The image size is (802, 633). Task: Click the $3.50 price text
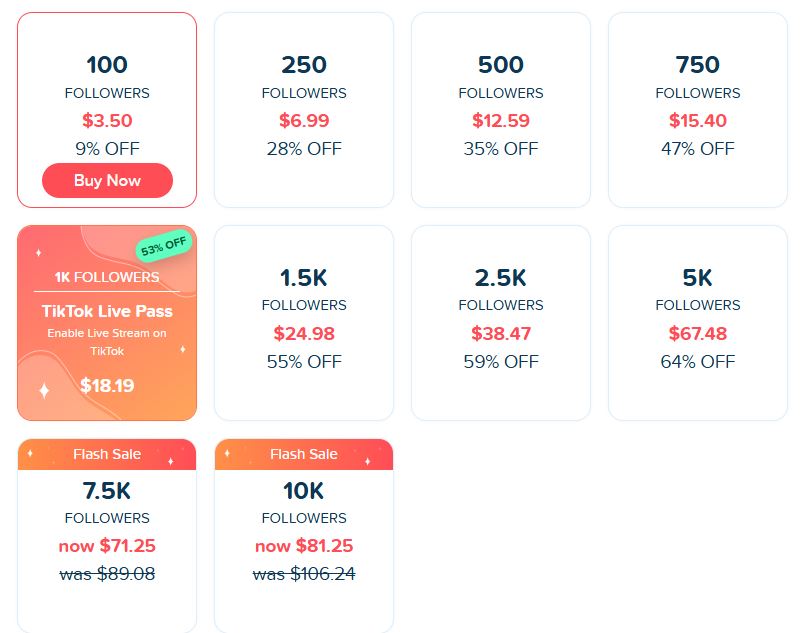pyautogui.click(x=107, y=121)
